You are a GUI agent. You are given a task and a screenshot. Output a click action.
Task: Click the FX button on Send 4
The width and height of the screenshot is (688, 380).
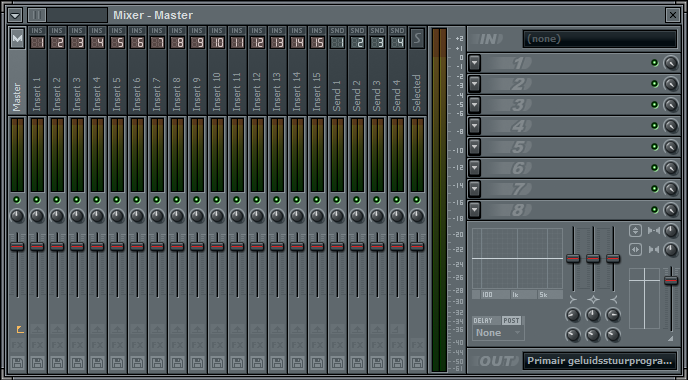pyautogui.click(x=397, y=345)
